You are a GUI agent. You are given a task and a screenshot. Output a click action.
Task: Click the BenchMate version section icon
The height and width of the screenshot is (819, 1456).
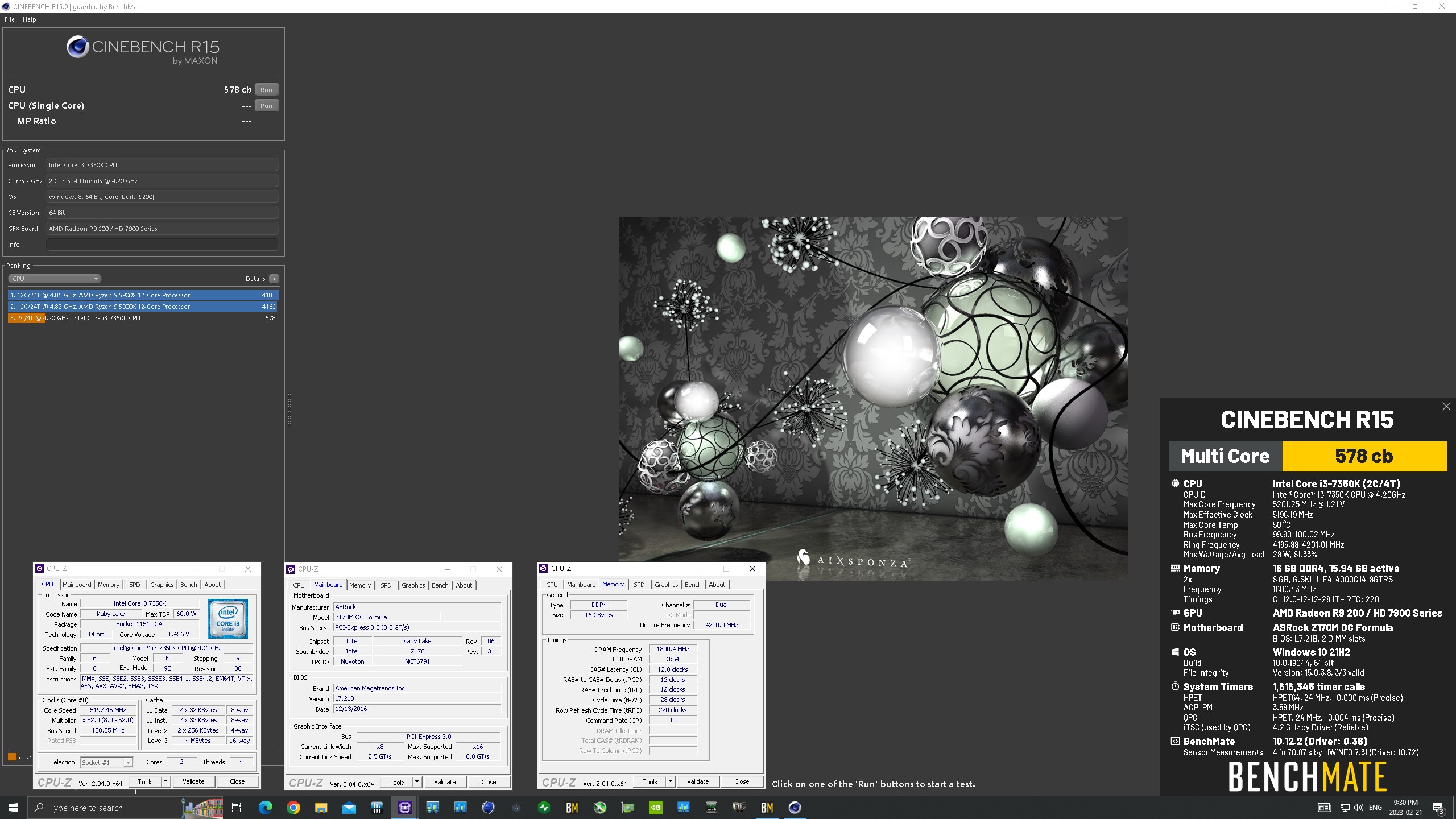1175,741
